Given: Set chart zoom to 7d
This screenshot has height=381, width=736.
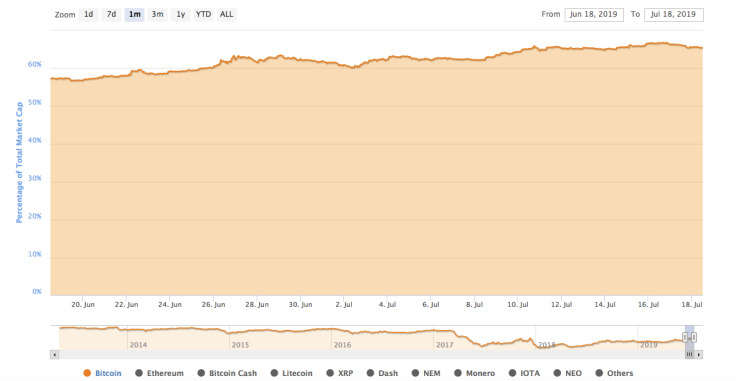Looking at the screenshot, I should pos(111,15).
